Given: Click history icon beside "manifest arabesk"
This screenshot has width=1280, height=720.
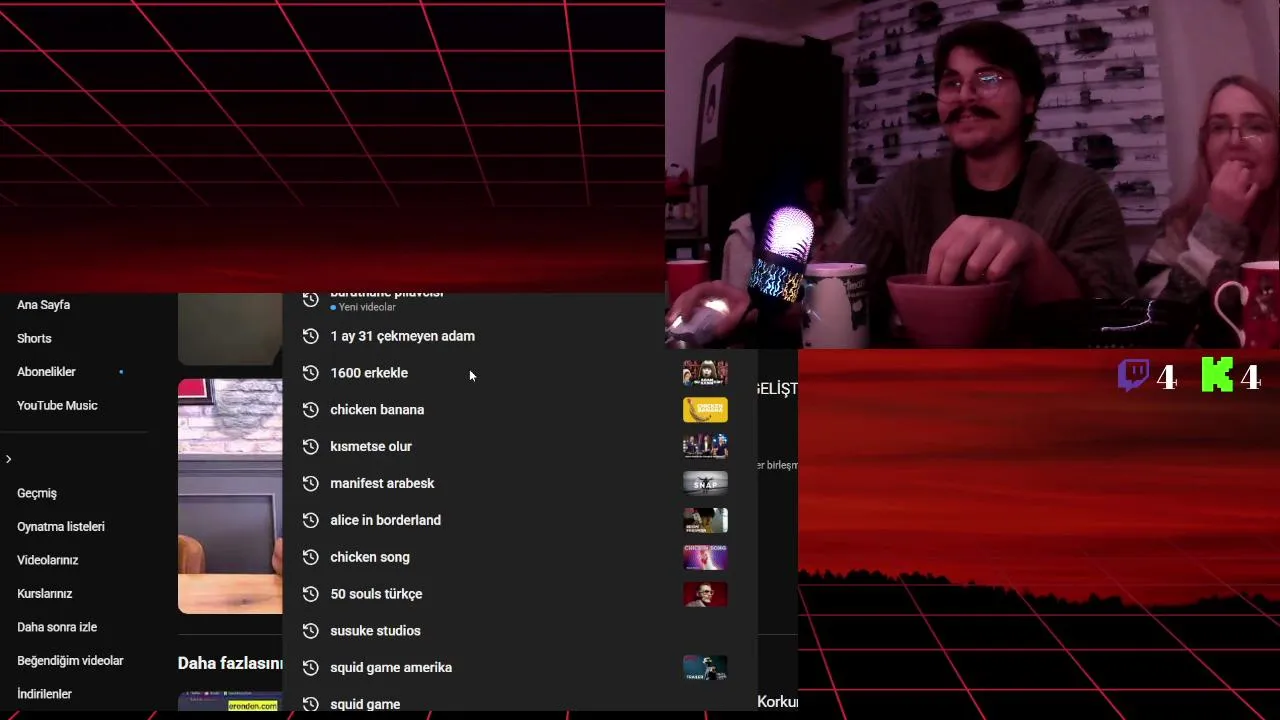Looking at the screenshot, I should click(310, 483).
